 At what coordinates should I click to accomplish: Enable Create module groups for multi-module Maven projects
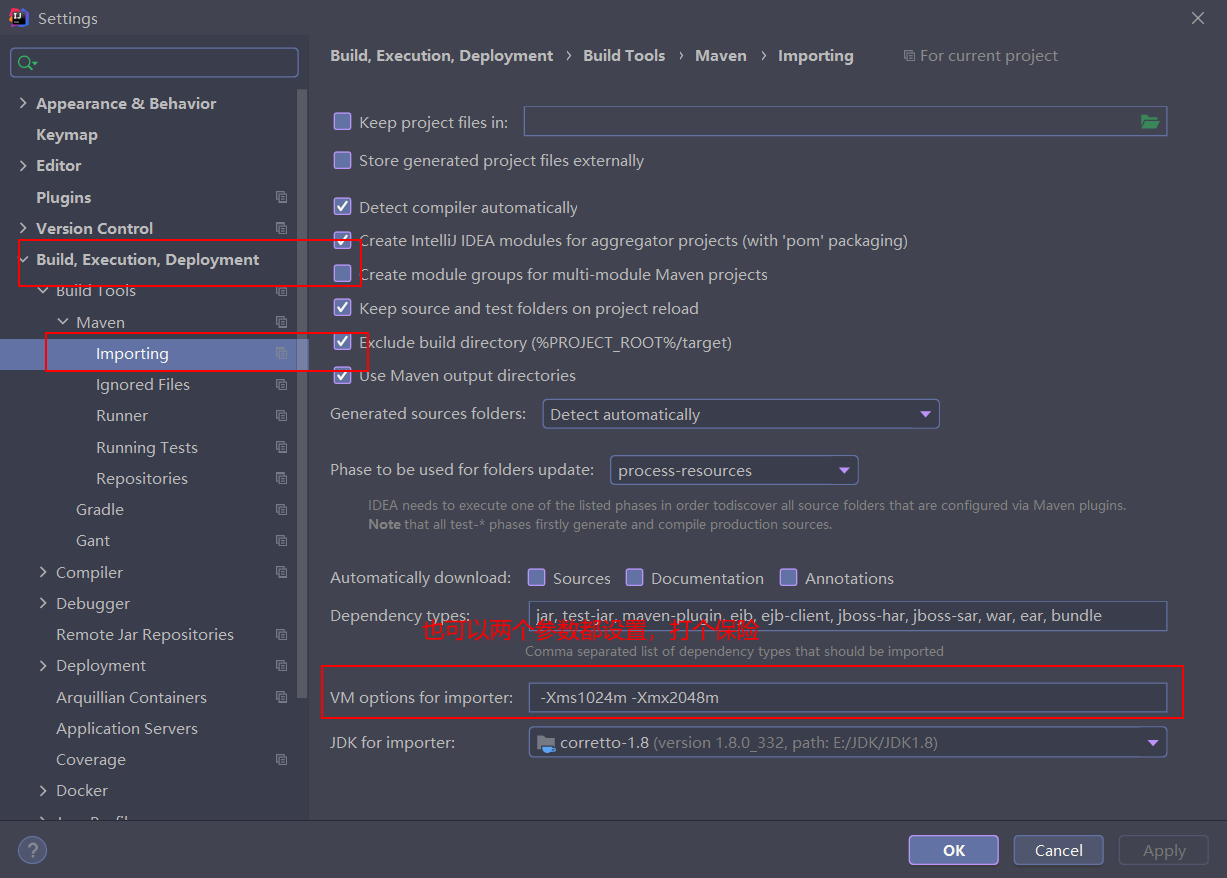pyautogui.click(x=342, y=273)
